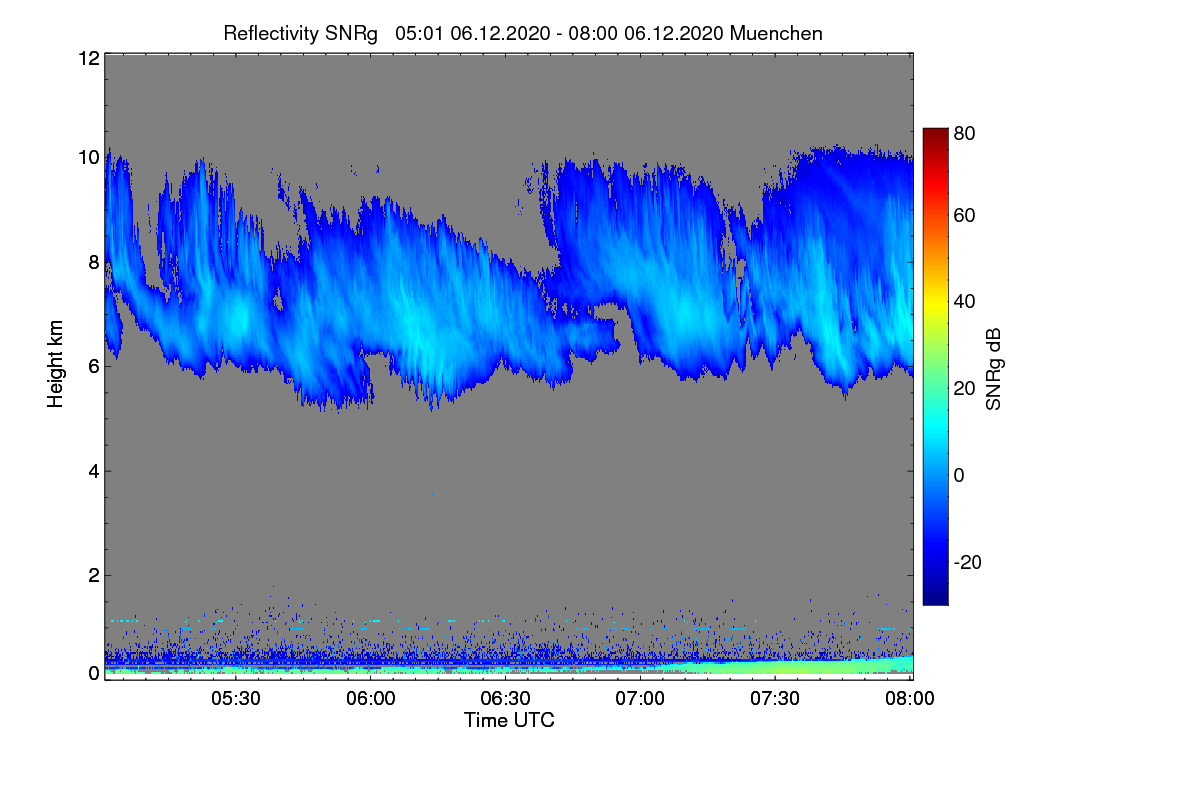Click the 'Muenchen' station name in title
1200x800 pixels.
pyautogui.click(x=776, y=33)
